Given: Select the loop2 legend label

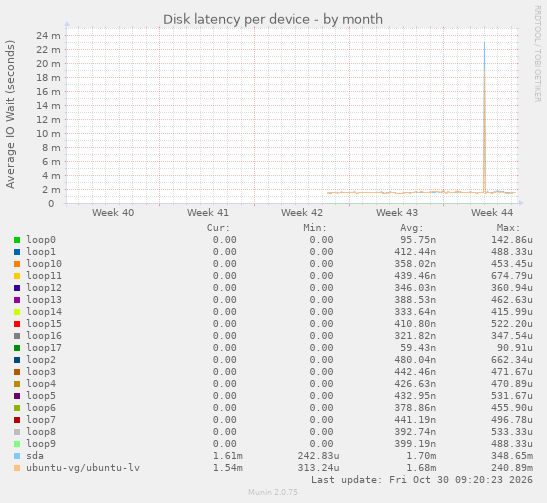Looking at the screenshot, I should (x=41, y=360).
